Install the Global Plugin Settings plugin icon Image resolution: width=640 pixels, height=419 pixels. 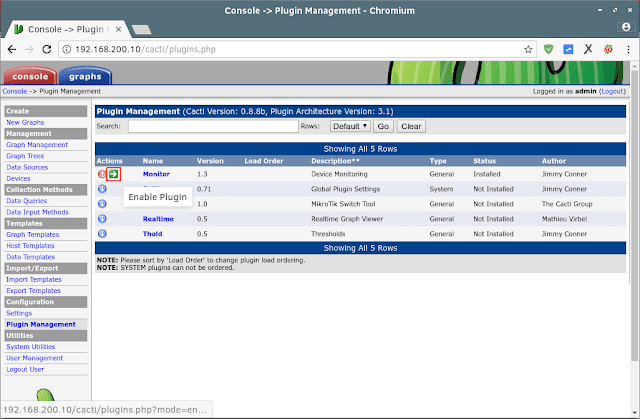[x=102, y=189]
